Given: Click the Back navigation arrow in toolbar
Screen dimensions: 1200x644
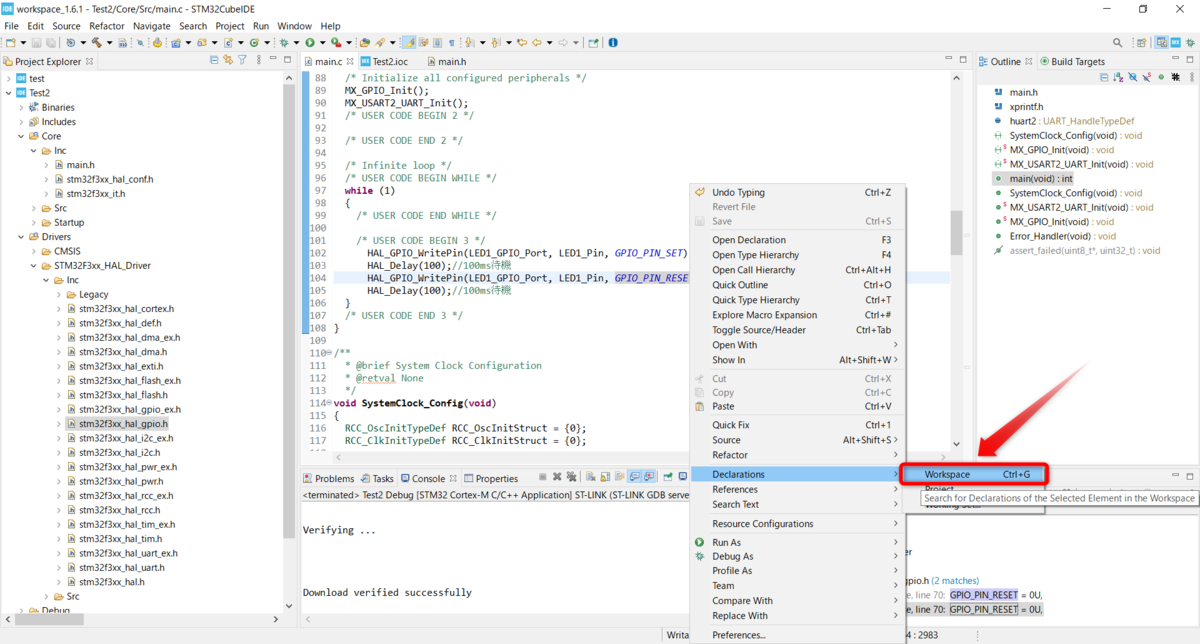Looking at the screenshot, I should (x=537, y=42).
